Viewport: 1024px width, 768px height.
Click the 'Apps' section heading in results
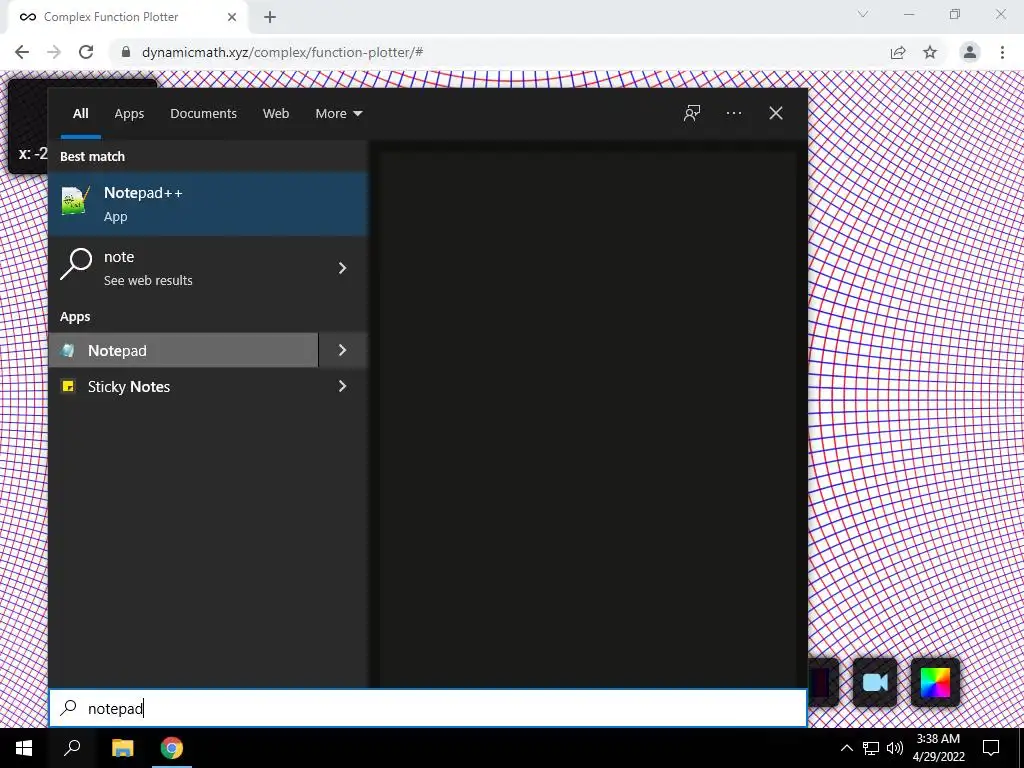tap(75, 317)
